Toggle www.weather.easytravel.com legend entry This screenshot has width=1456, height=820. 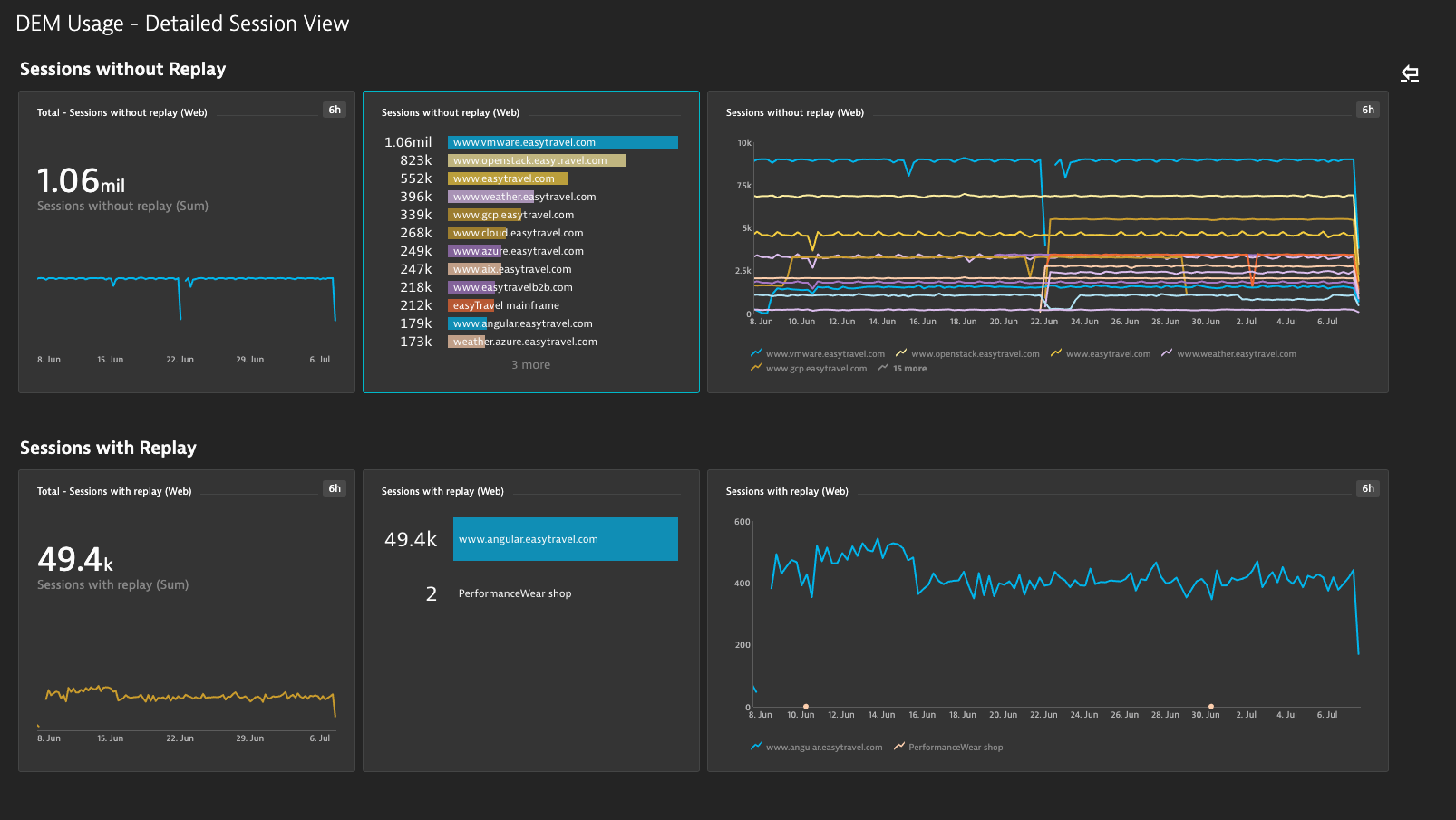pos(1228,354)
